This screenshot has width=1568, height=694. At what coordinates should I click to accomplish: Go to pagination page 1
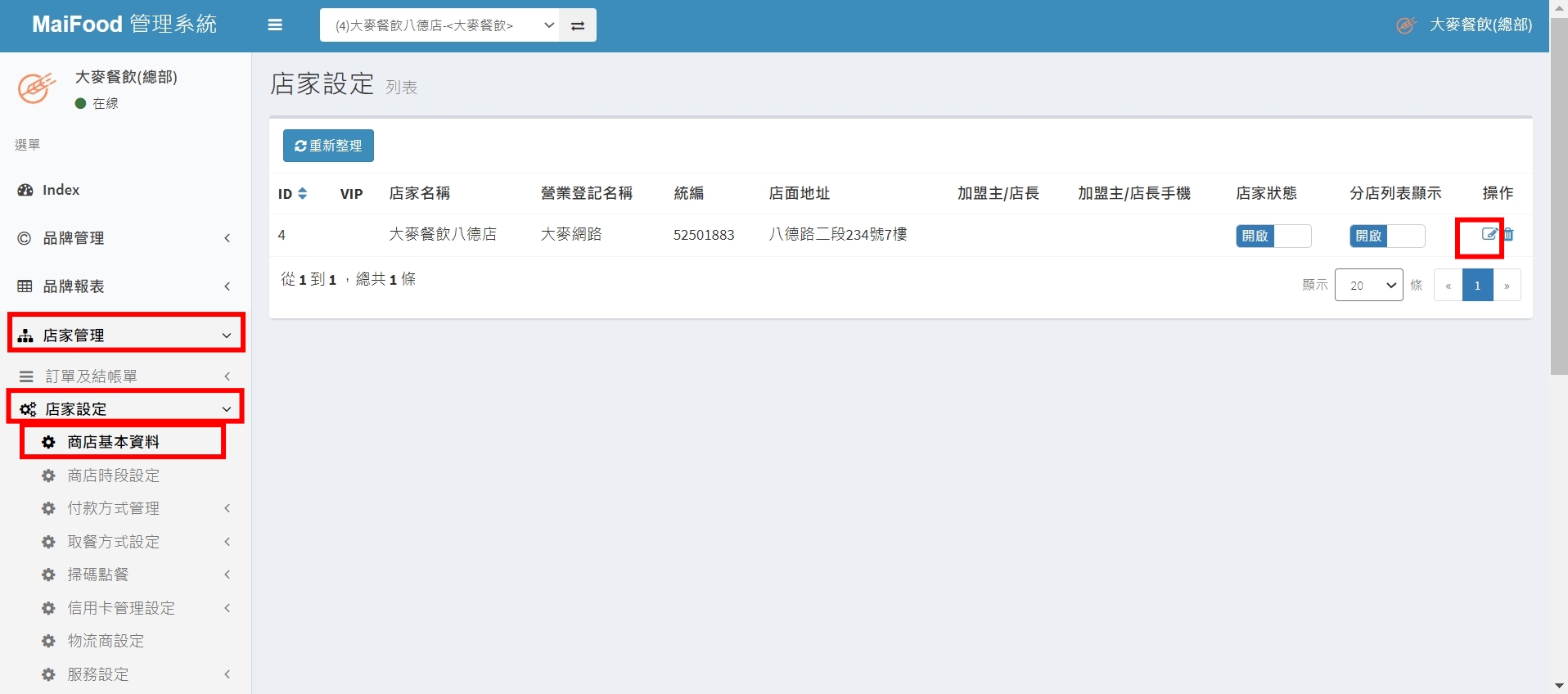(1477, 286)
